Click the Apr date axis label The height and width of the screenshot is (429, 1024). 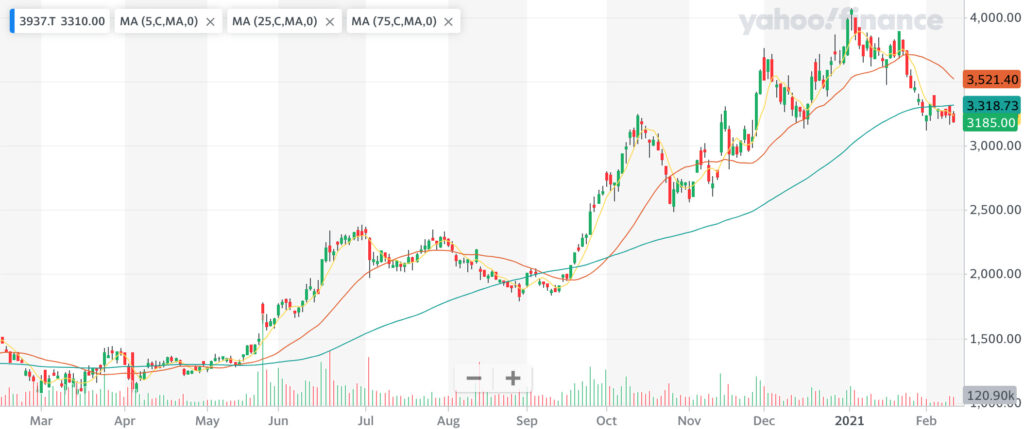(124, 421)
